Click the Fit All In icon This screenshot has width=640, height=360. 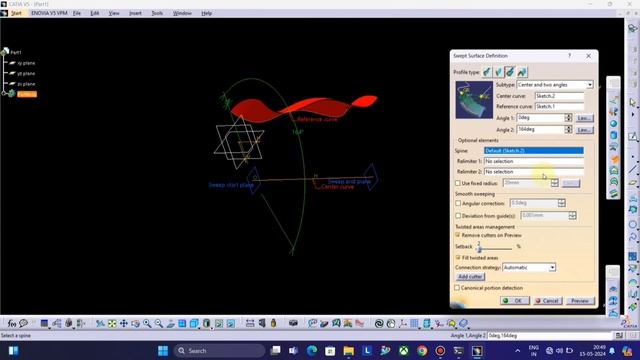click(x=112, y=324)
